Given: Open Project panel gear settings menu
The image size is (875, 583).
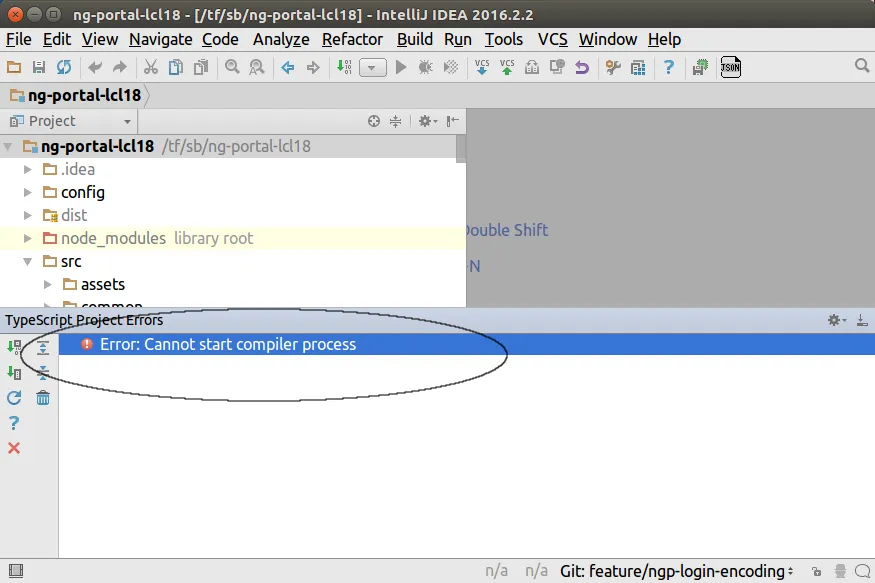Looking at the screenshot, I should pos(428,121).
